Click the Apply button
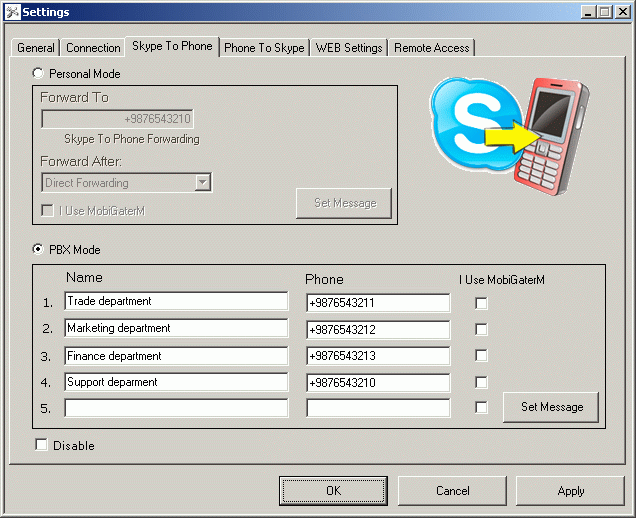Screen dimensions: 636x518 (571, 491)
